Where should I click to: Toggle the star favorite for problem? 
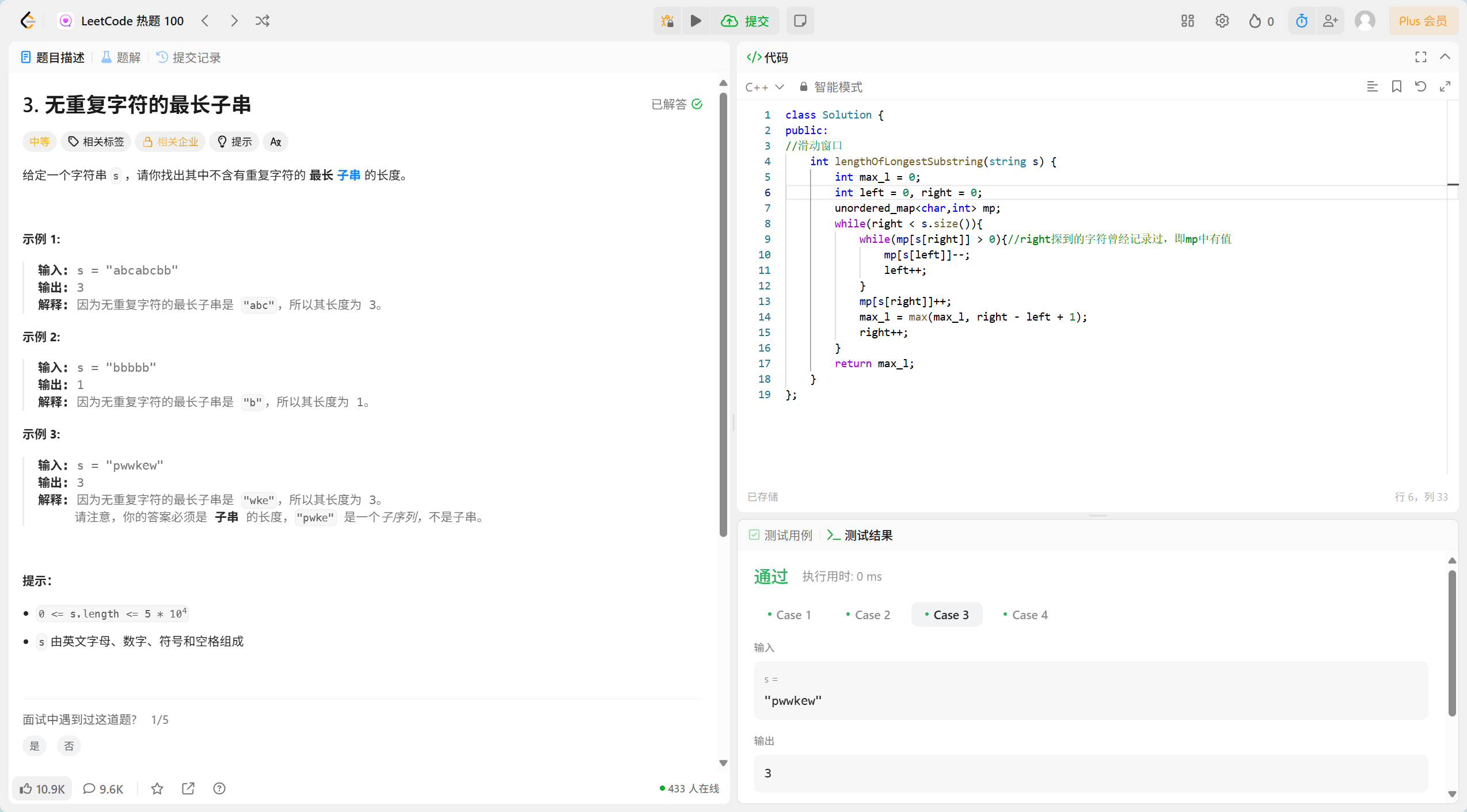[157, 789]
